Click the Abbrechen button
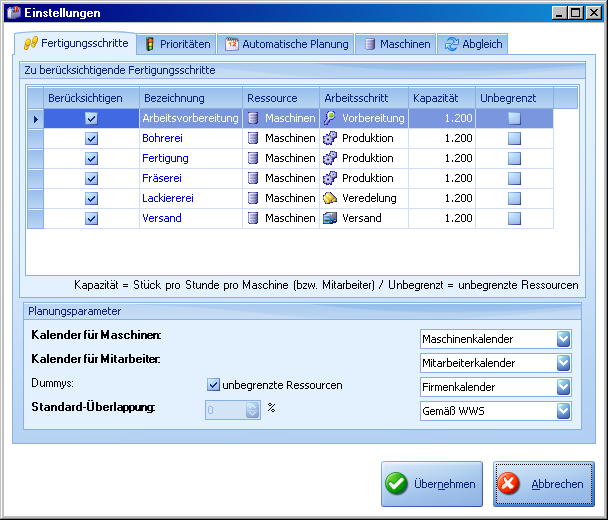Screen dimensions: 608x520 point(543,484)
